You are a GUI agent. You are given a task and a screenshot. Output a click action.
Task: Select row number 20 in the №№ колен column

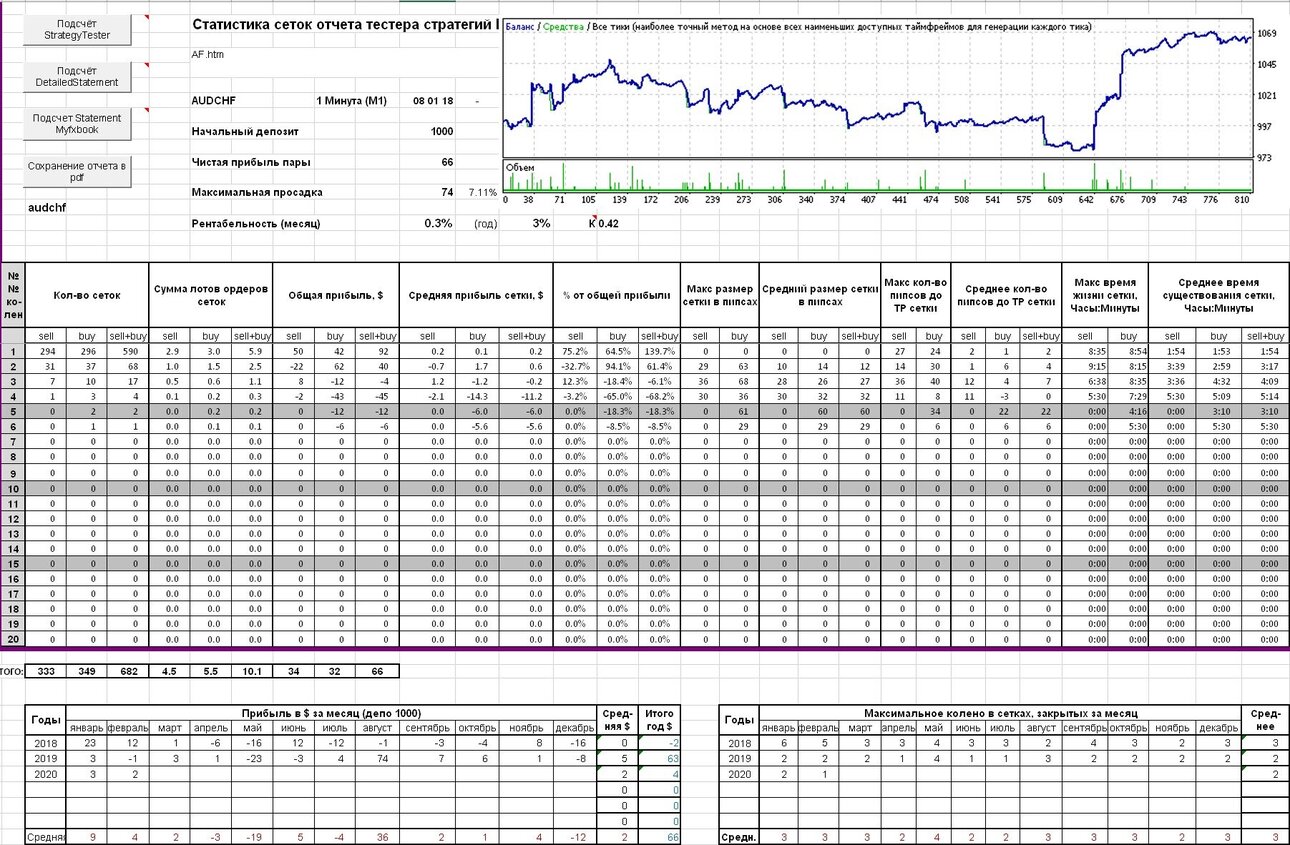pos(14,640)
